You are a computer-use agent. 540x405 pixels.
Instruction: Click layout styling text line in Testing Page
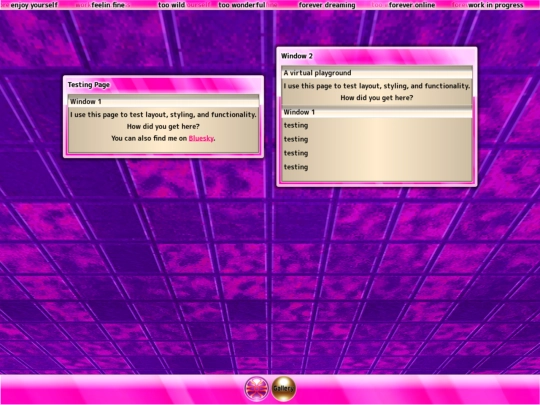(x=163, y=115)
